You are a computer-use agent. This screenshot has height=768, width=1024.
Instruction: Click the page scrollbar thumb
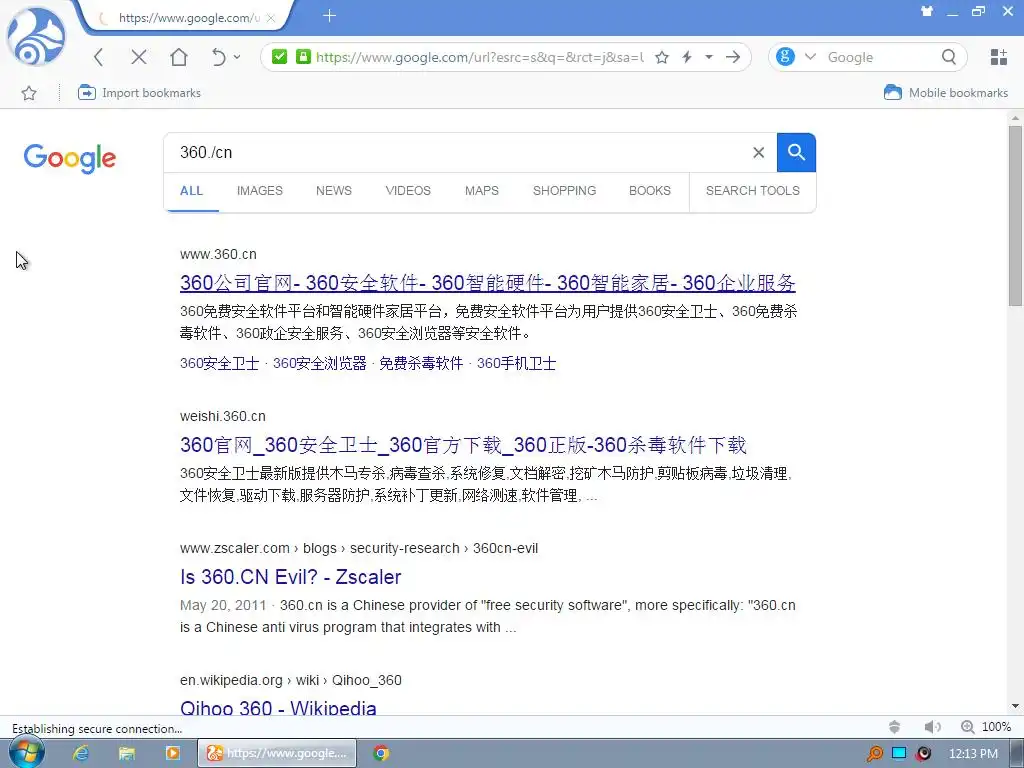[x=1015, y=216]
